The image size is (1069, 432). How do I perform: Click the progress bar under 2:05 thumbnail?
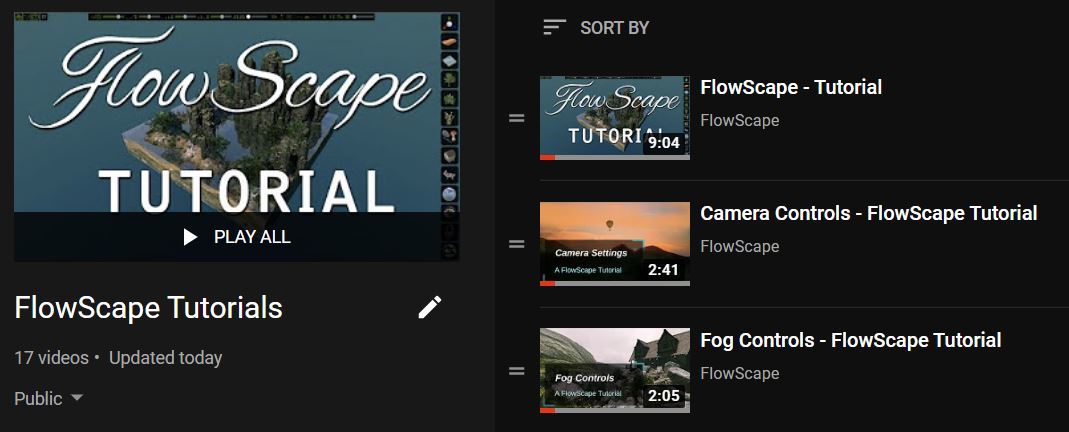(615, 410)
